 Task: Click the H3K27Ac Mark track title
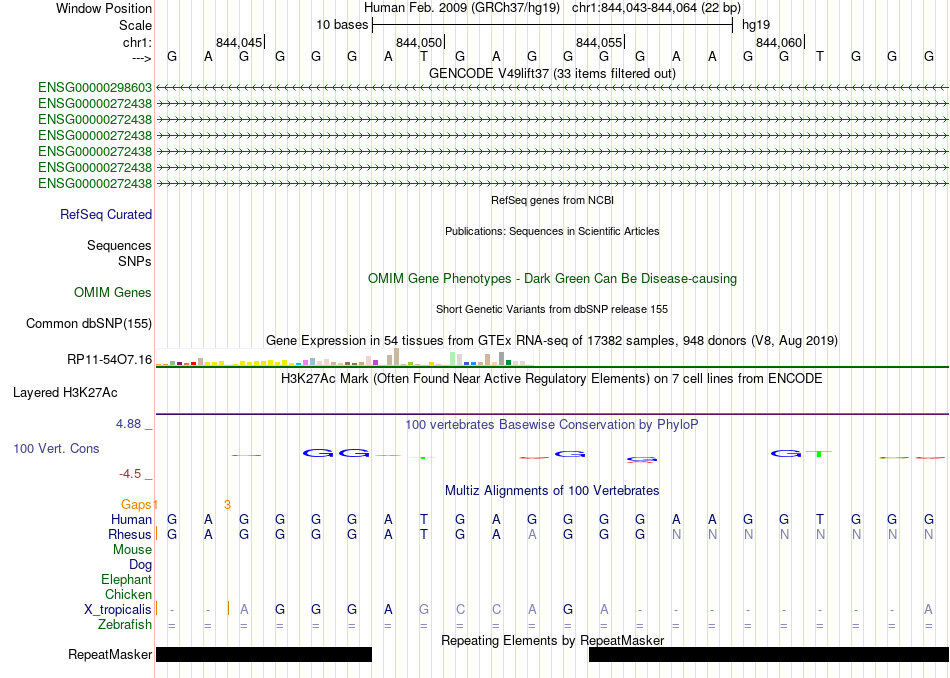(x=552, y=379)
